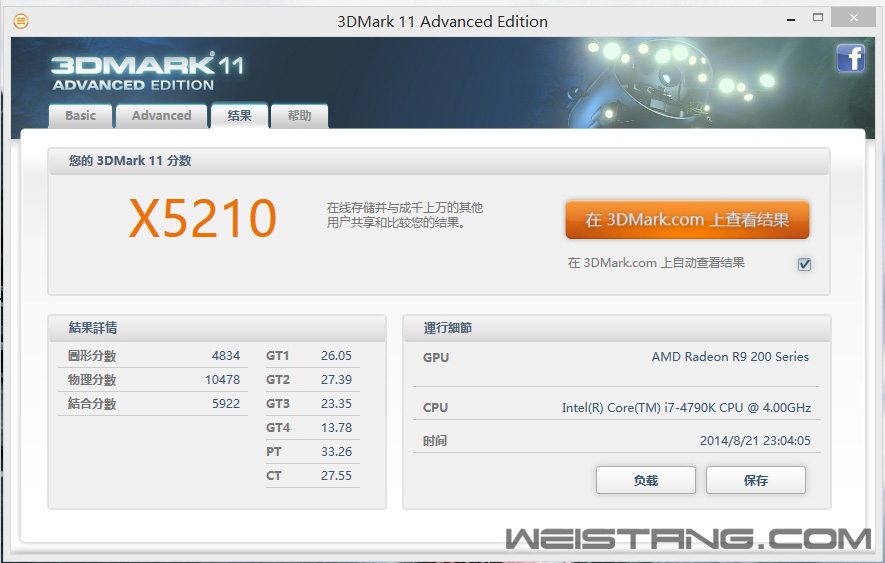Click the PT result 33.26
The width and height of the screenshot is (885, 563).
click(336, 452)
